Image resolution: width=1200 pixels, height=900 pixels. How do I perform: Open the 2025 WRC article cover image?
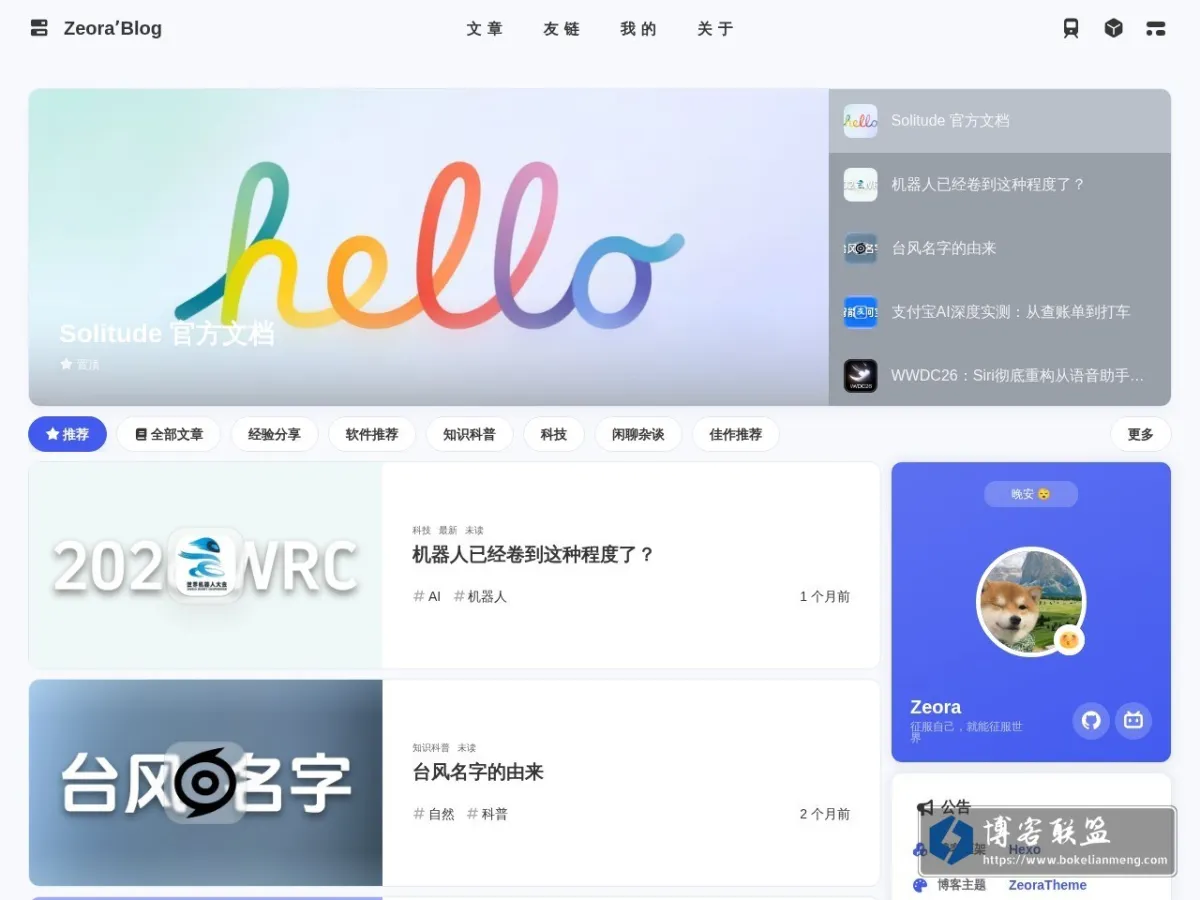click(206, 565)
